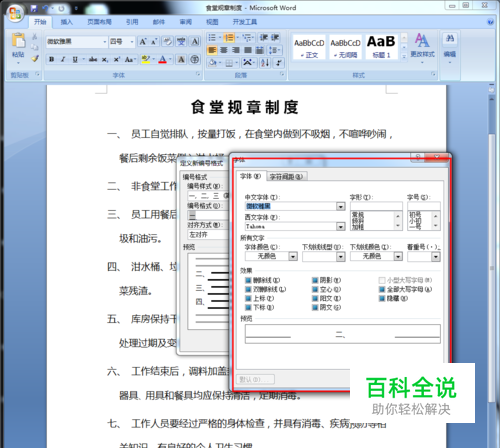Toggle Underline formatting in ribbon
The height and width of the screenshot is (448, 500).
(x=75, y=59)
